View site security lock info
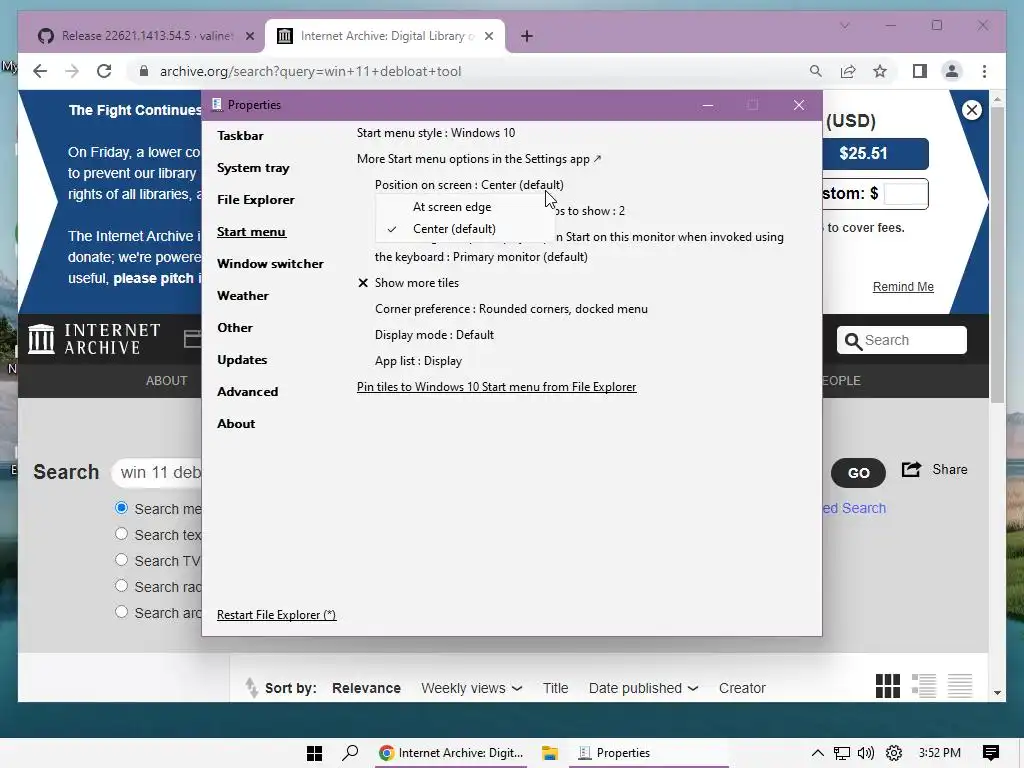1024x768 pixels. [144, 71]
